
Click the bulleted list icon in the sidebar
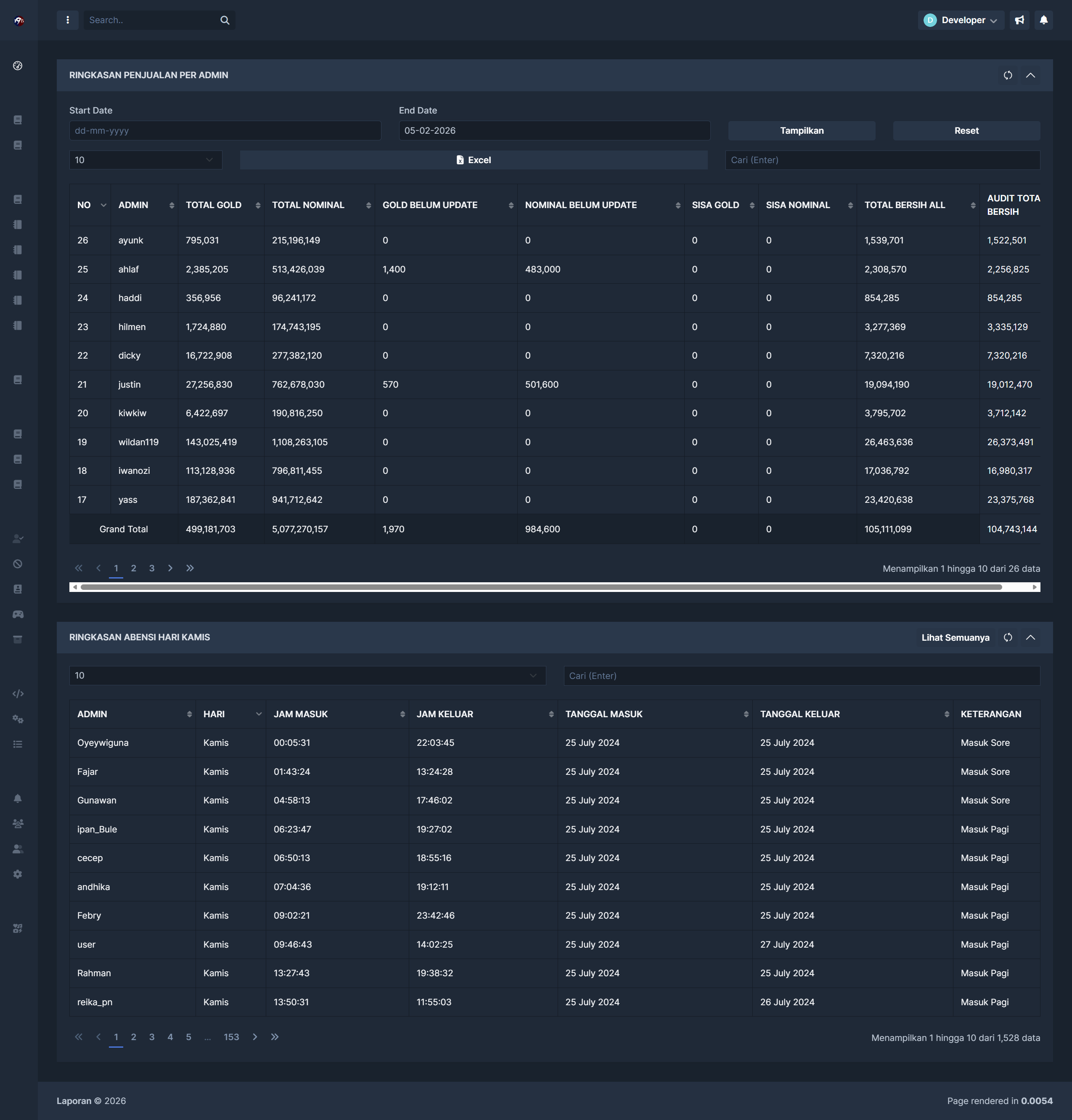coord(18,744)
